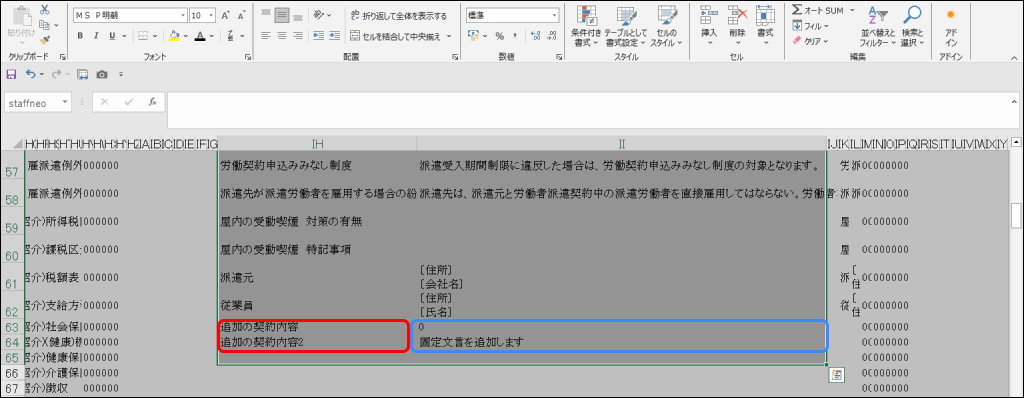Collapse the ribbon with the chevron

(1015, 57)
